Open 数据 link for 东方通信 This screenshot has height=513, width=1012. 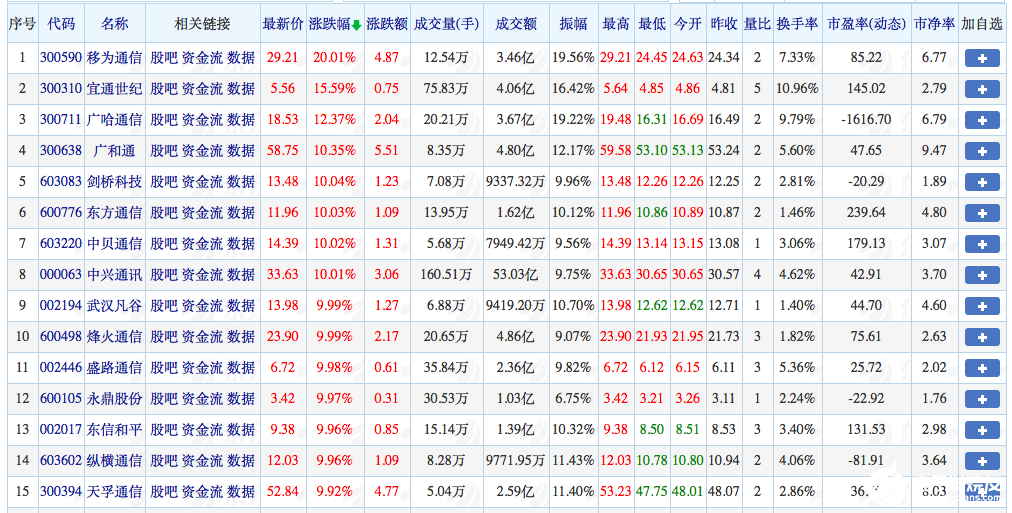[241, 213]
